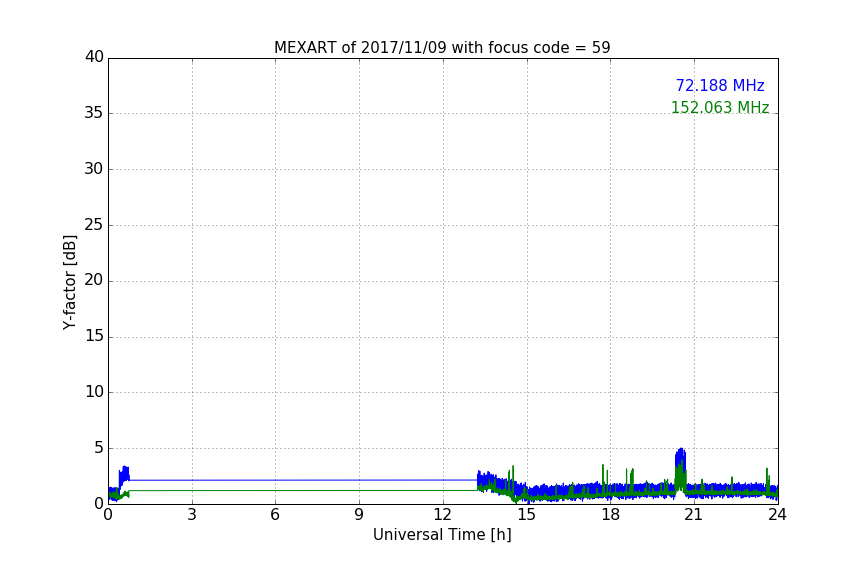Screen dimensions: 864x576
Task: Click the y-axis tick label '35'
Action: click(x=94, y=113)
